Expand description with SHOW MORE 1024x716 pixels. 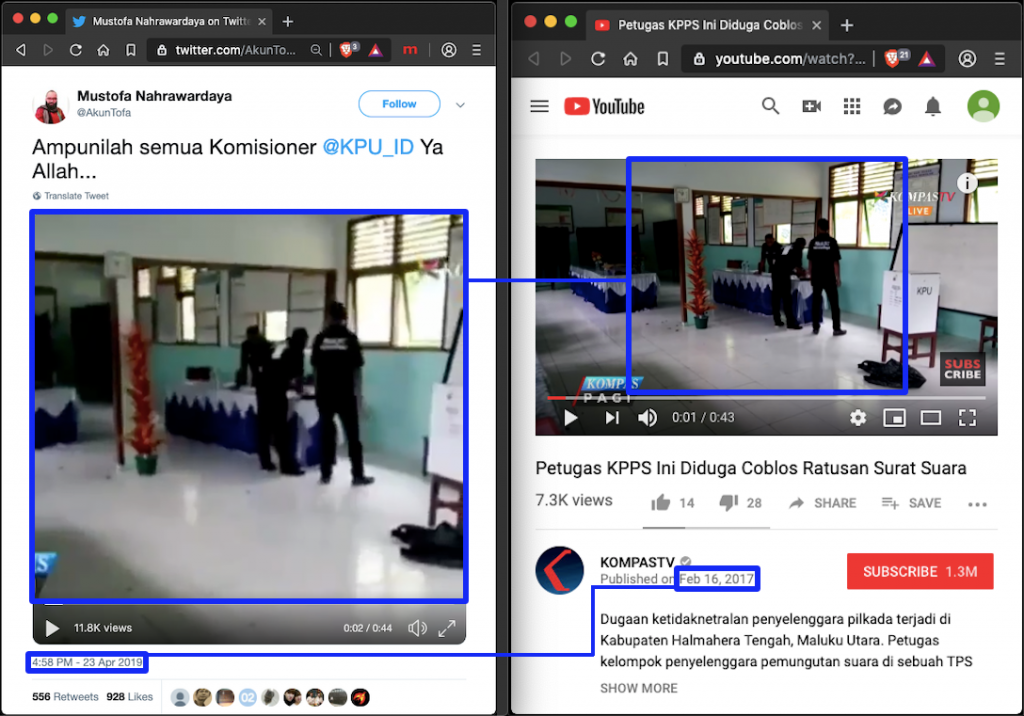coord(638,688)
